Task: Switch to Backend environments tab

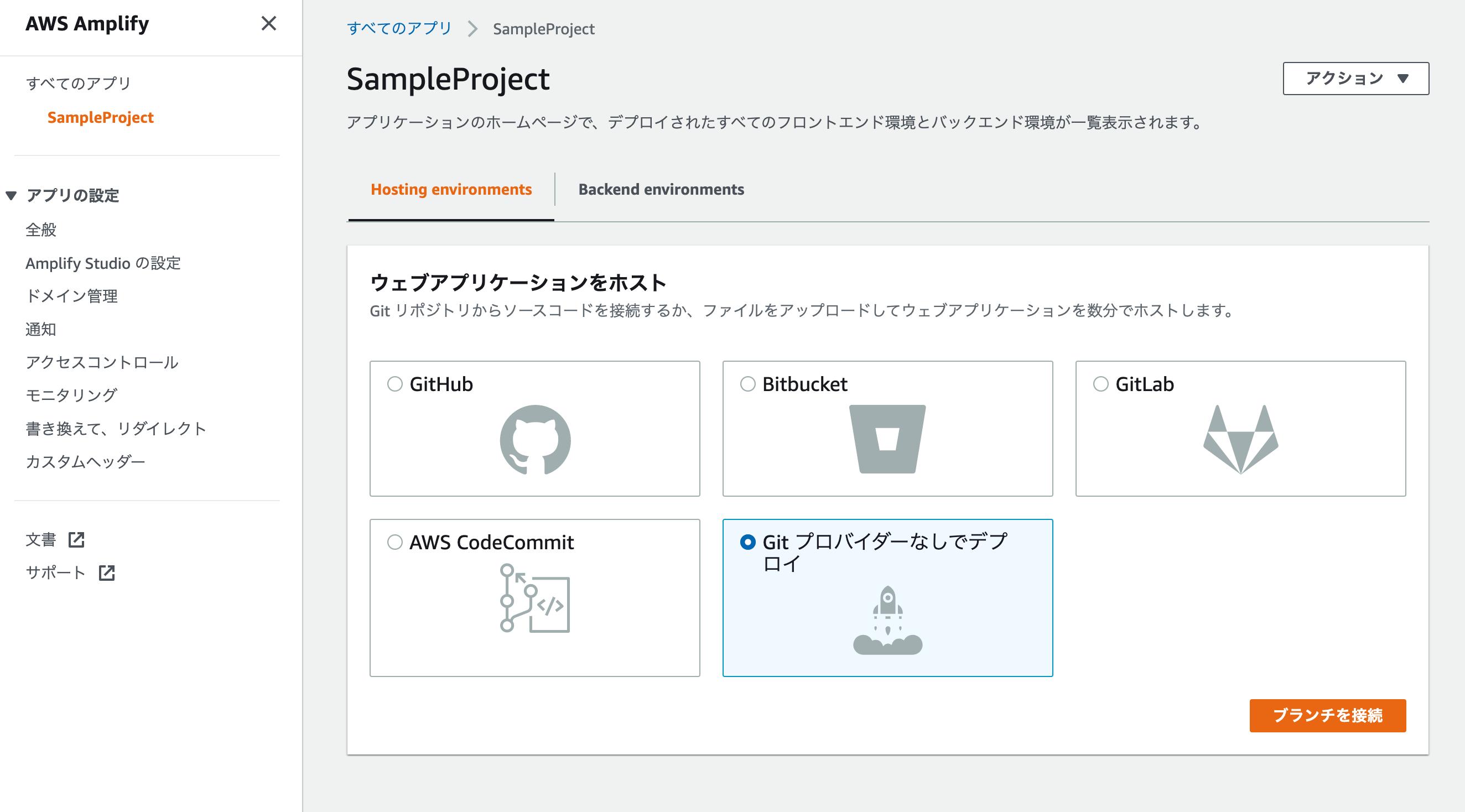Action: (x=661, y=189)
